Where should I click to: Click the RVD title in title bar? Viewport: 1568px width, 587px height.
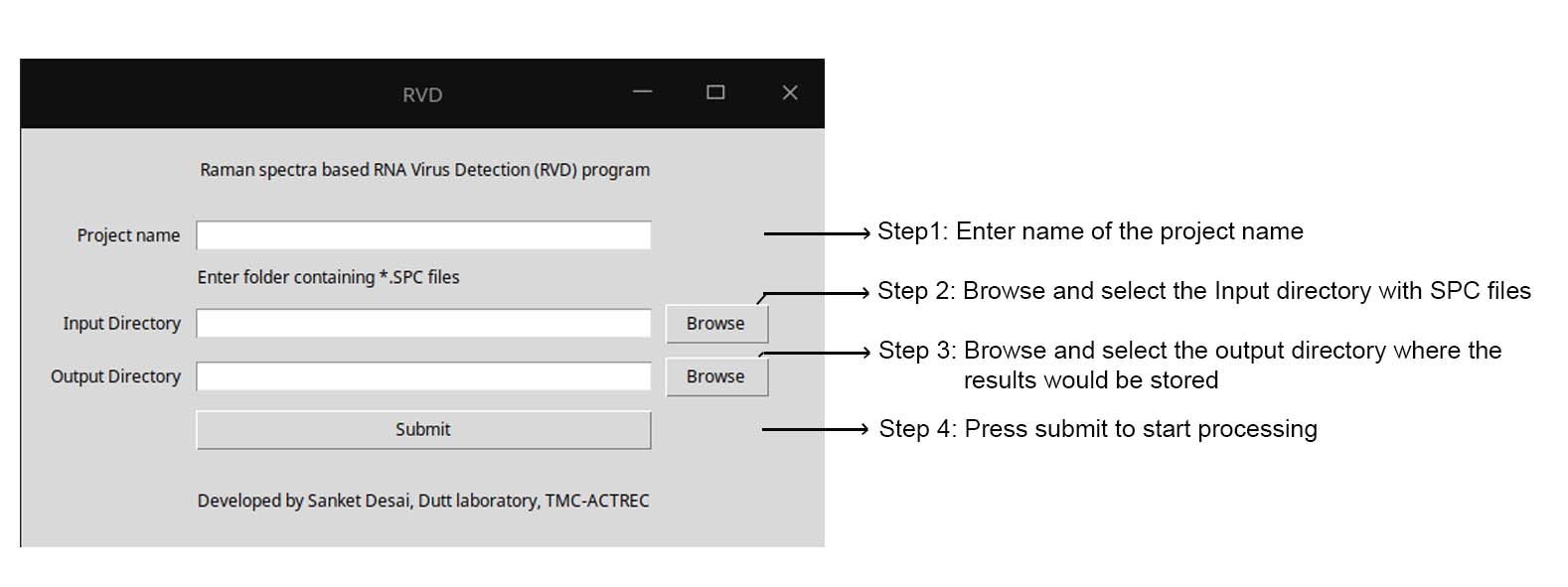pos(422,94)
